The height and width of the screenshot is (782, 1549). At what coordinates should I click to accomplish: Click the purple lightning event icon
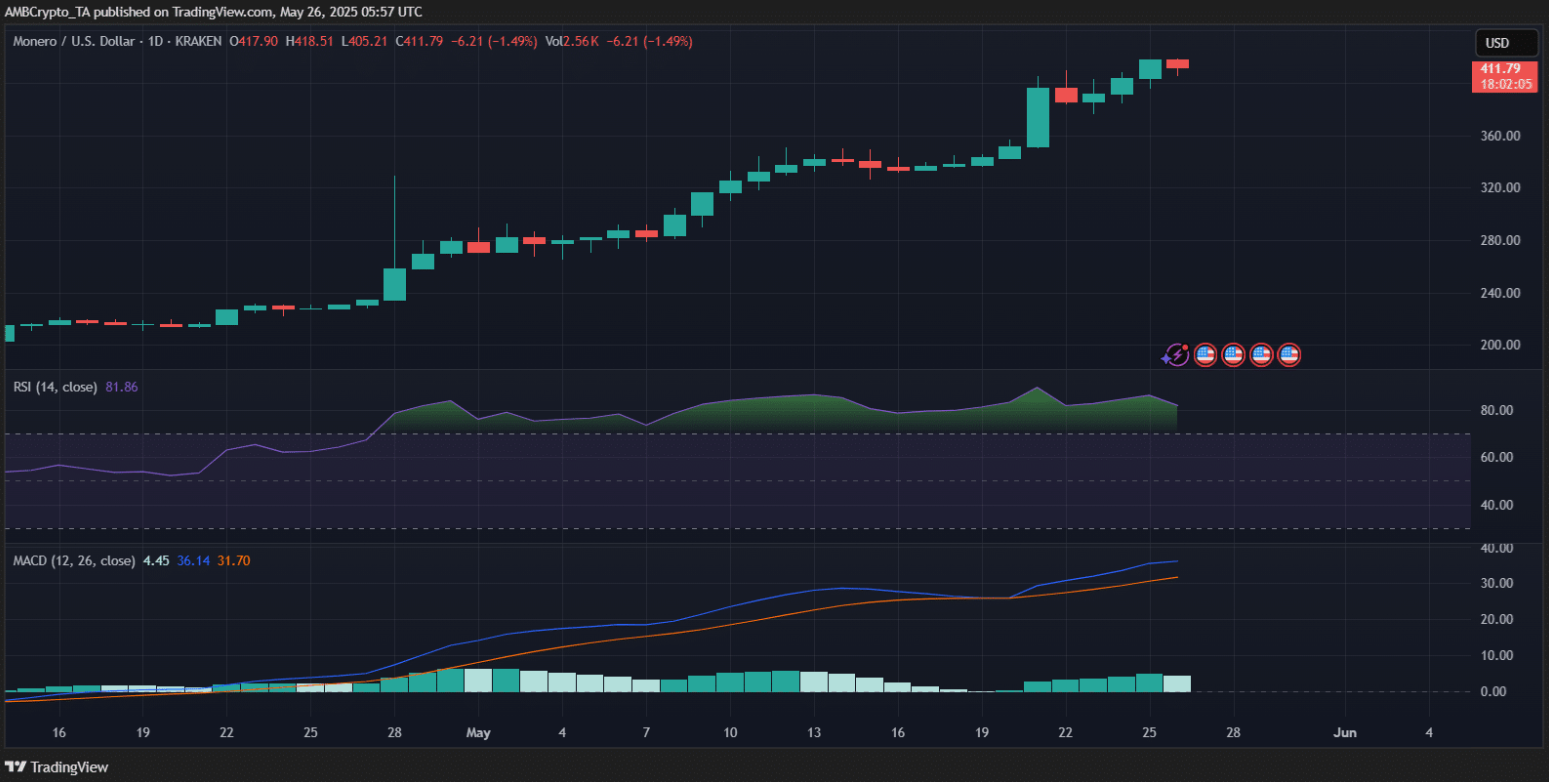[1175, 354]
